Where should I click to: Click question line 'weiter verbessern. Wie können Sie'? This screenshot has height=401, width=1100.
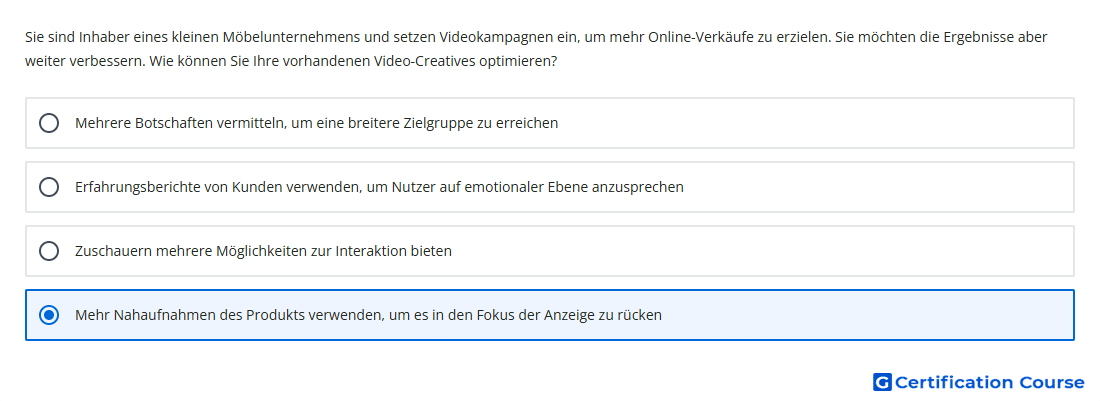tap(291, 61)
